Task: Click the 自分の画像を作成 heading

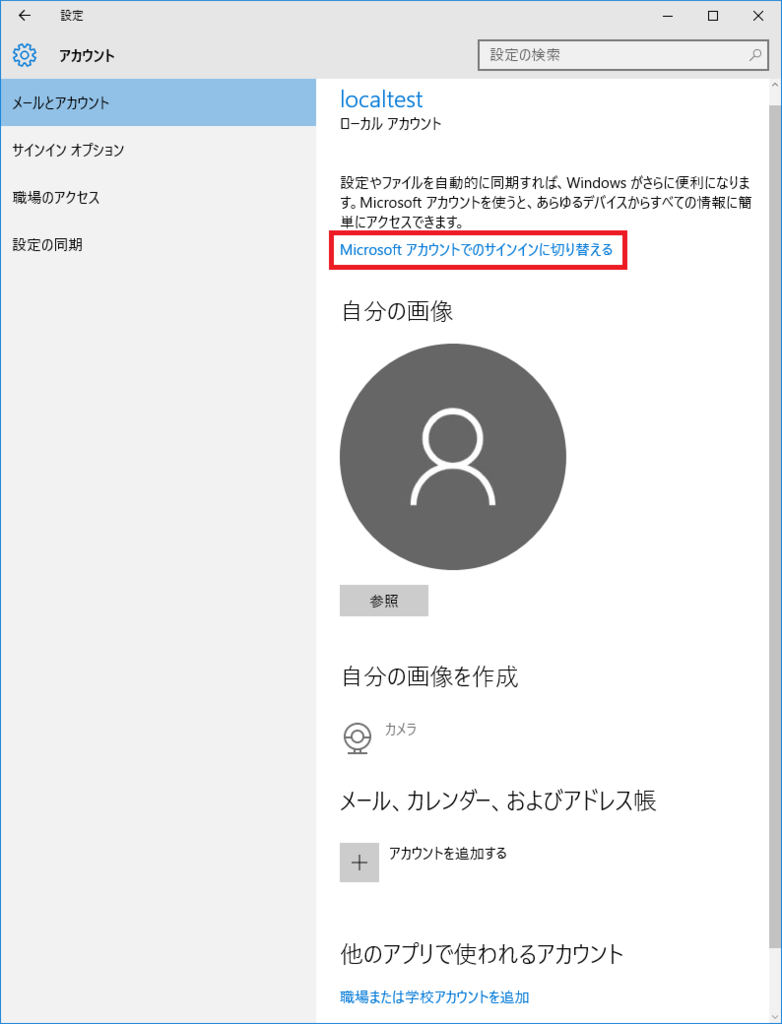Action: [x=430, y=677]
